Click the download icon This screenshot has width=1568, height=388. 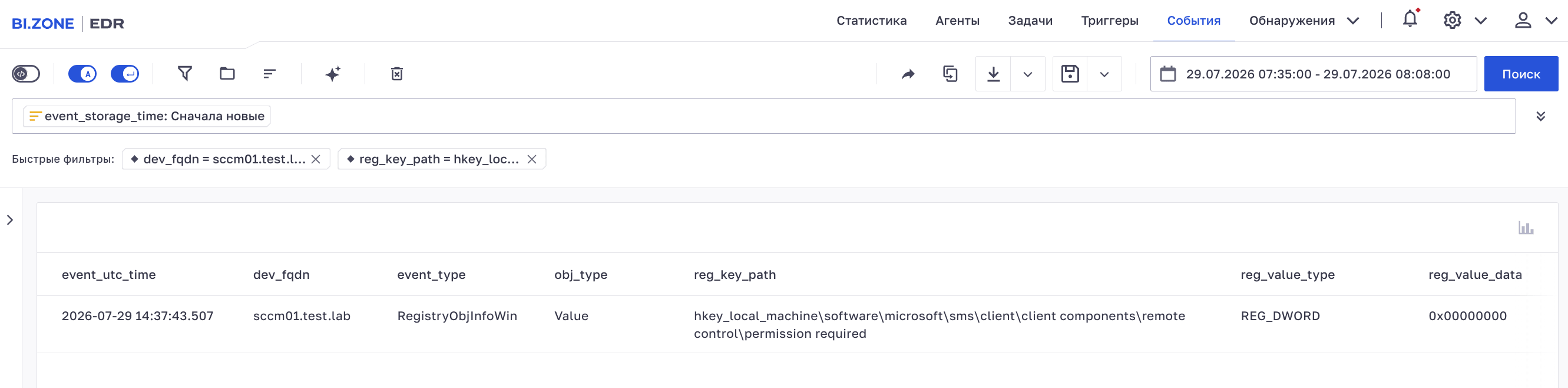[x=993, y=74]
